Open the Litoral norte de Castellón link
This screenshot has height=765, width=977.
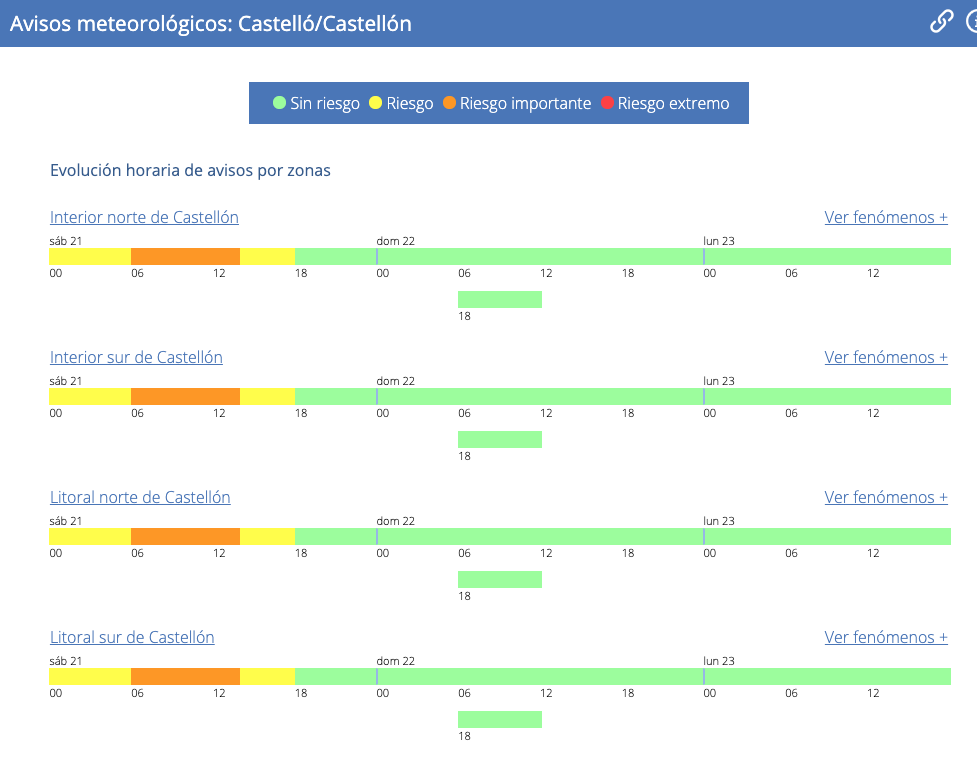pyautogui.click(x=140, y=497)
